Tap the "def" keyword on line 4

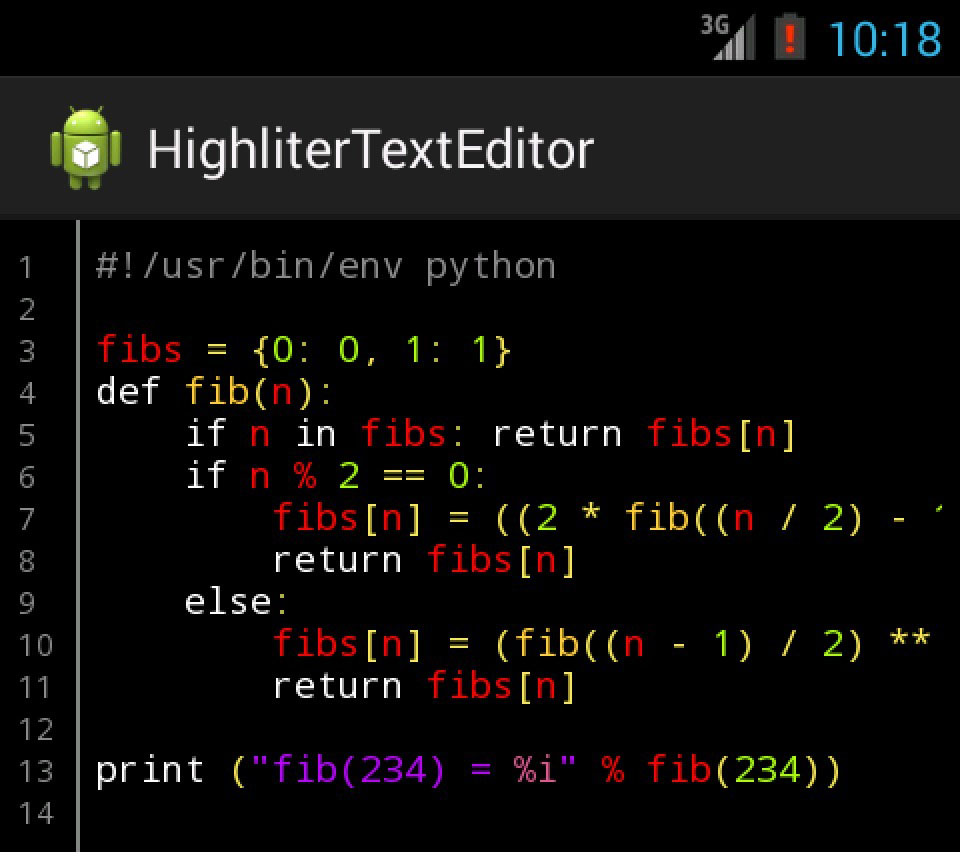128,392
